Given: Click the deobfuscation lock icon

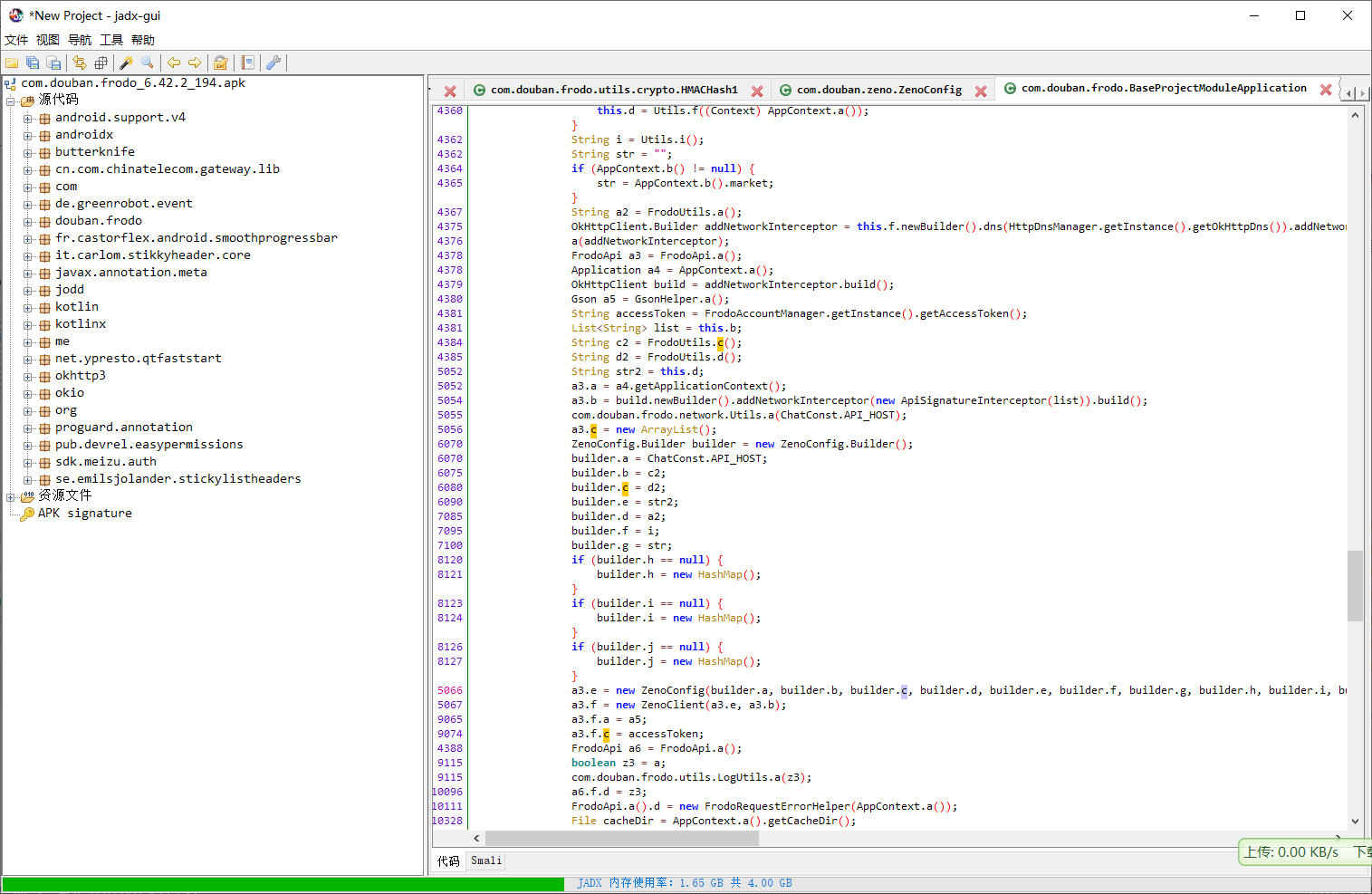Looking at the screenshot, I should [x=220, y=62].
